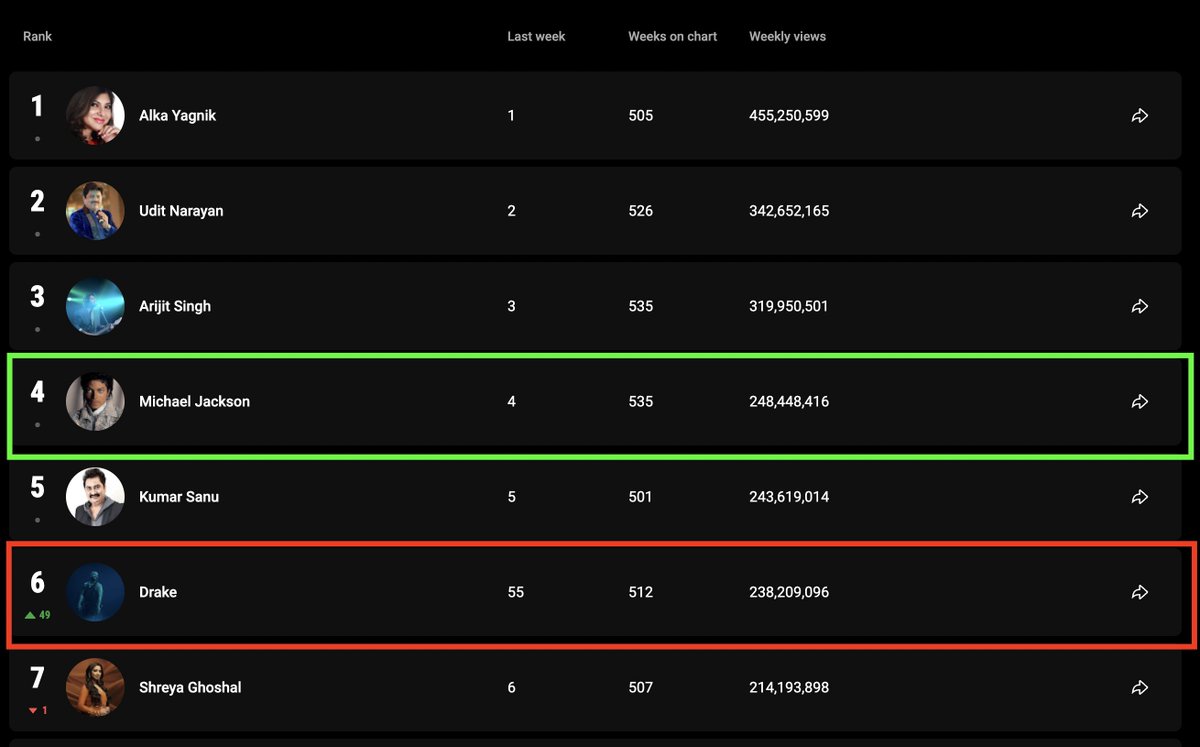Click Drake's avatar thumbnail
The width and height of the screenshot is (1200, 747).
(x=95, y=592)
